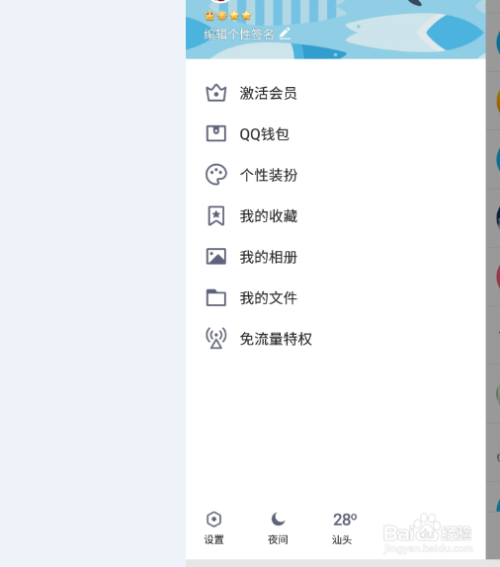Click the 我的相册 label
Image resolution: width=500 pixels, height=567 pixels.
coord(269,257)
